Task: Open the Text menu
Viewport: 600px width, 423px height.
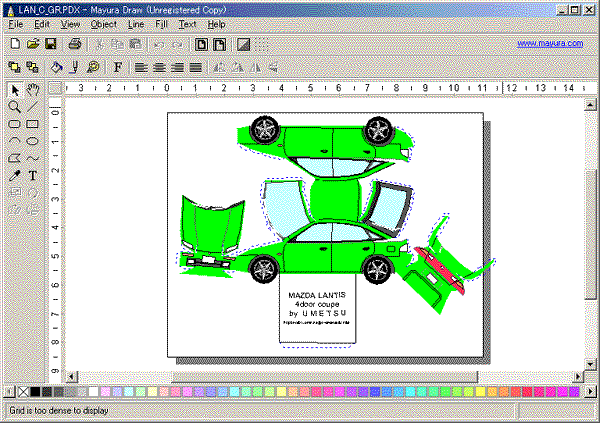Action: tap(187, 24)
